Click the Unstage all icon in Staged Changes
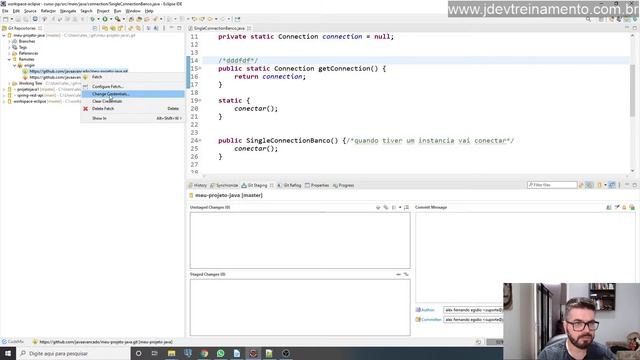The image size is (640, 360). (x=406, y=274)
